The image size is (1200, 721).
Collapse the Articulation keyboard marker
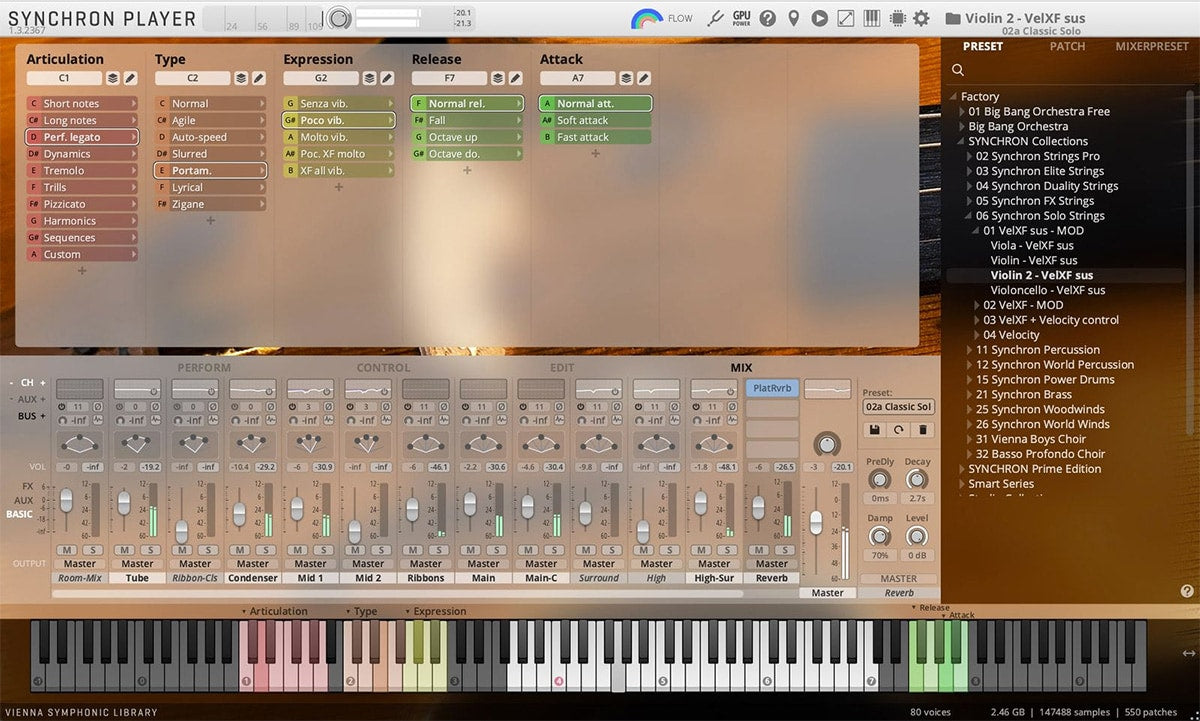pos(244,611)
